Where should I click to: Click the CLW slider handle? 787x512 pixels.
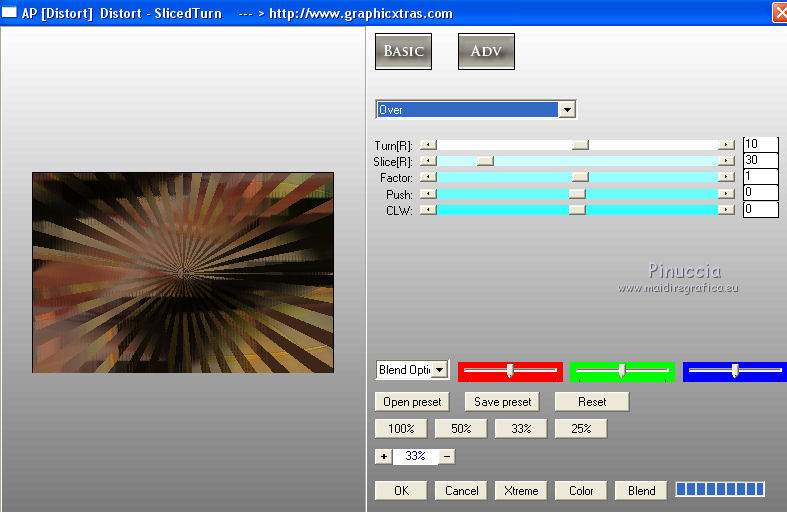(x=577, y=210)
